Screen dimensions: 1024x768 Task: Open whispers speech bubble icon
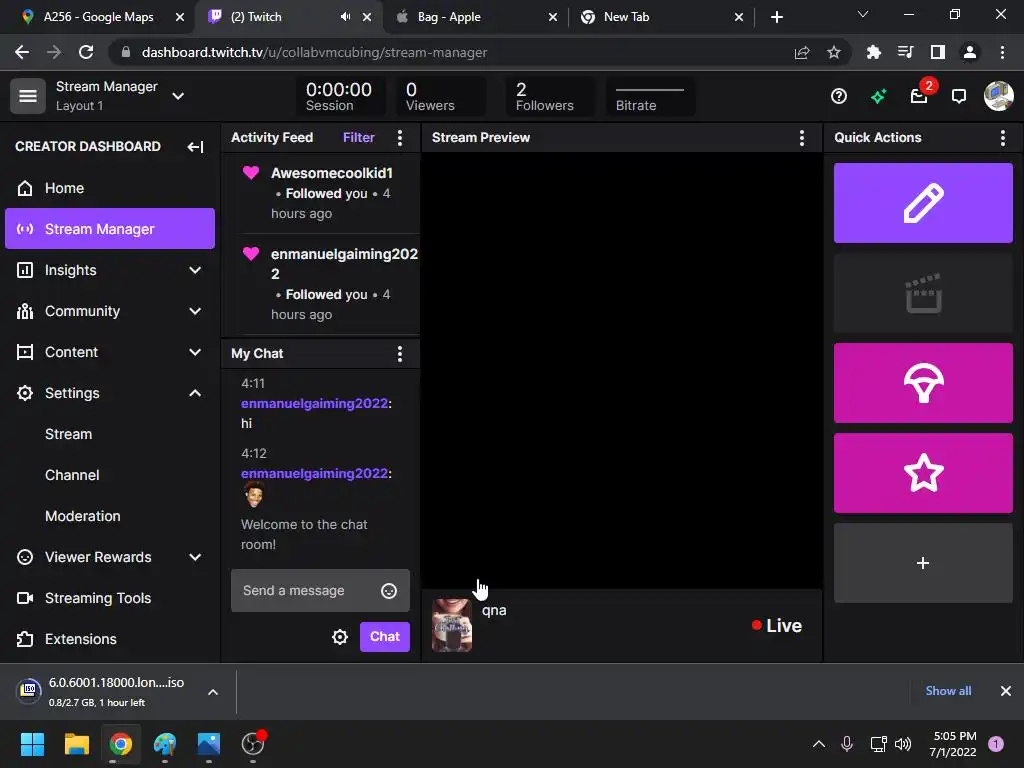coord(959,97)
